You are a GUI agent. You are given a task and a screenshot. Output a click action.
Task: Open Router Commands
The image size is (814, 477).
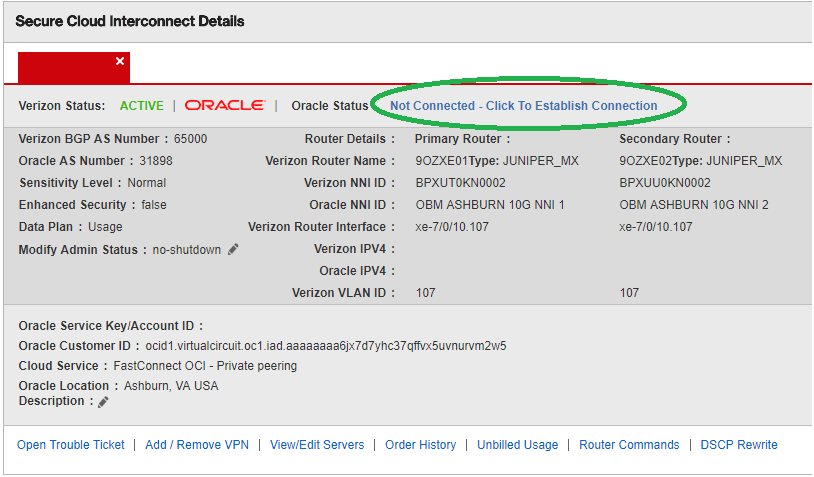pyautogui.click(x=629, y=445)
